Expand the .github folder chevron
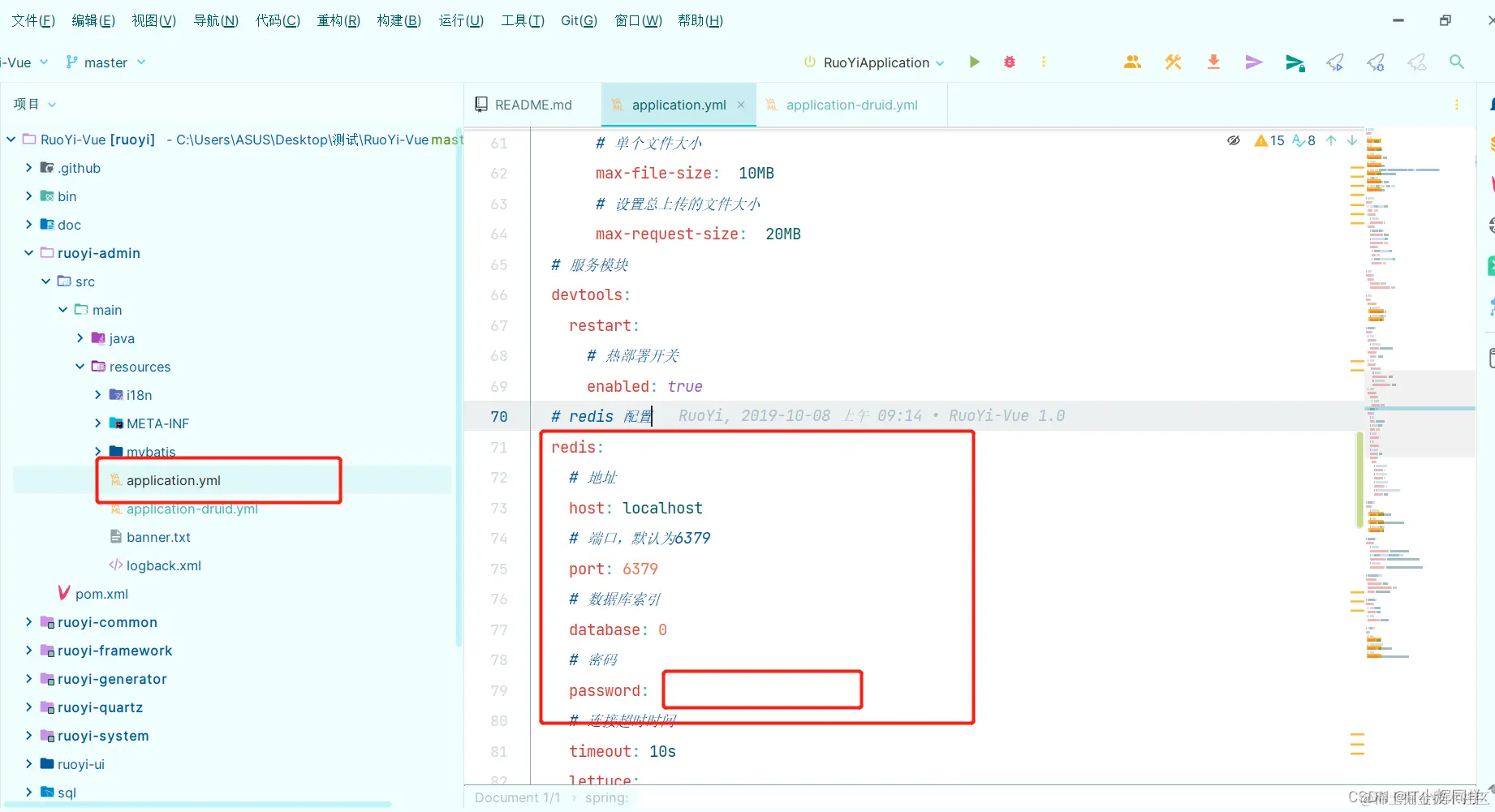The image size is (1495, 812). tap(28, 168)
